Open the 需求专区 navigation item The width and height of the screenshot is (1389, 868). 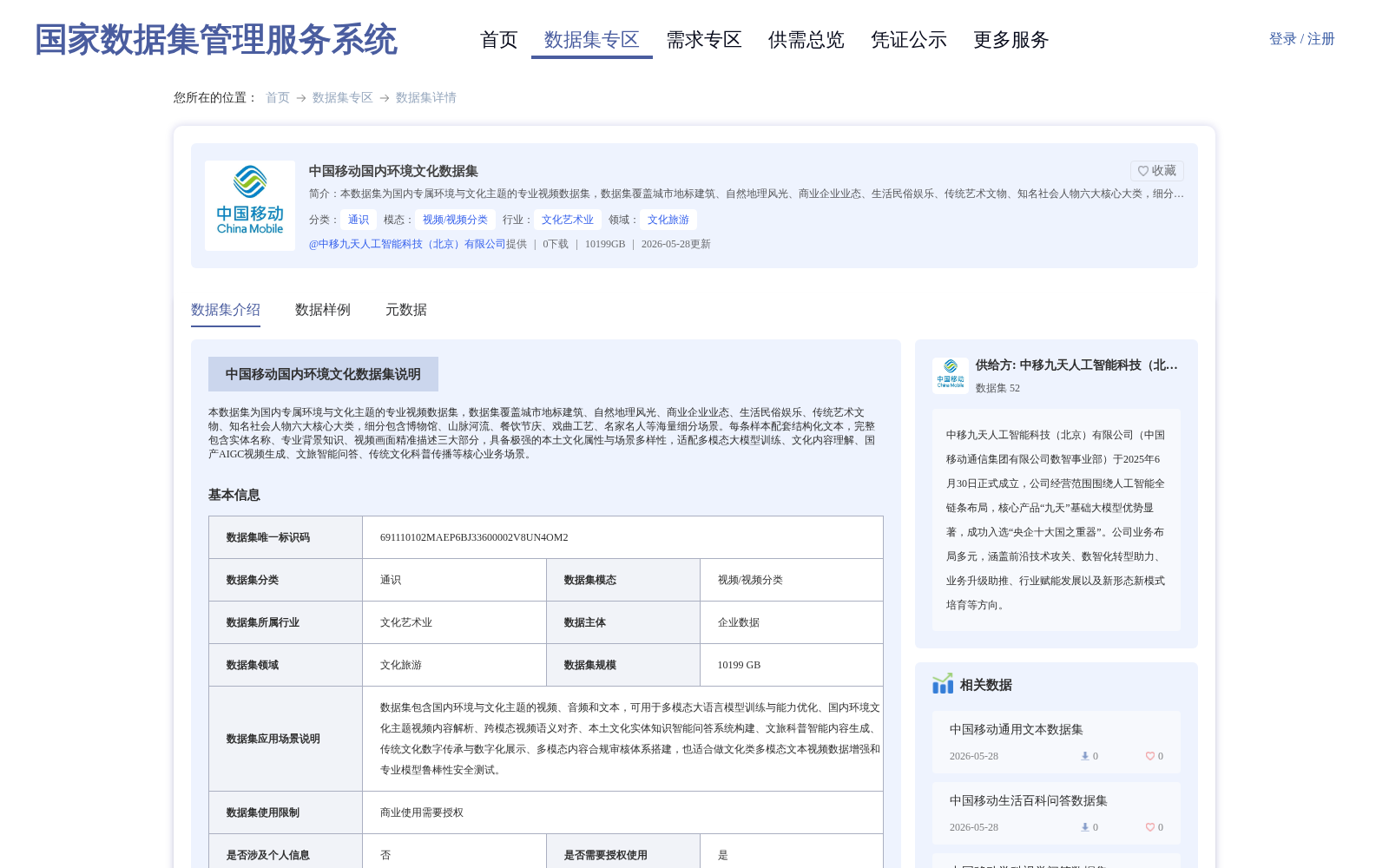(x=704, y=40)
